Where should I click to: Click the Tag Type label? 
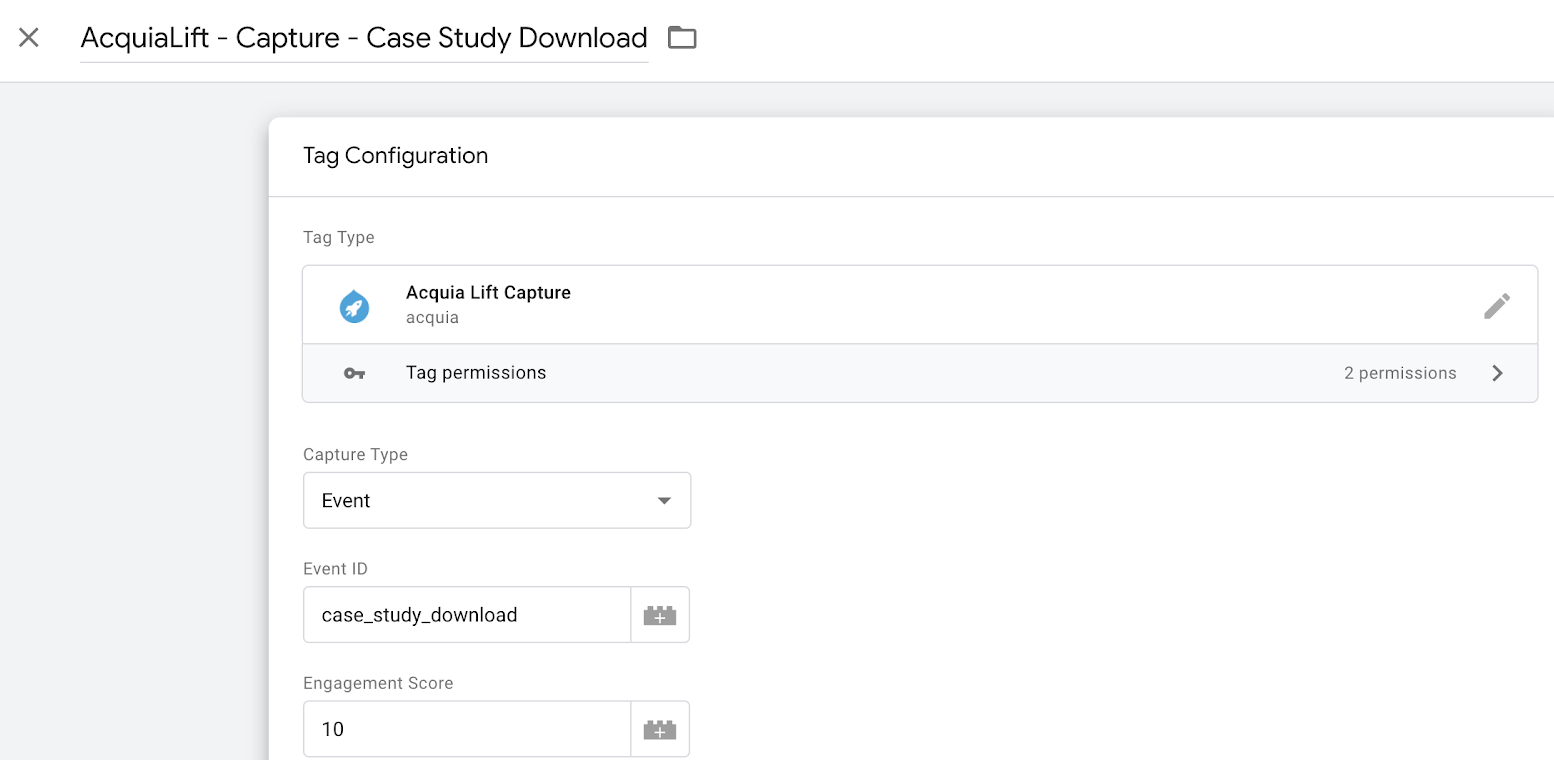(x=338, y=238)
